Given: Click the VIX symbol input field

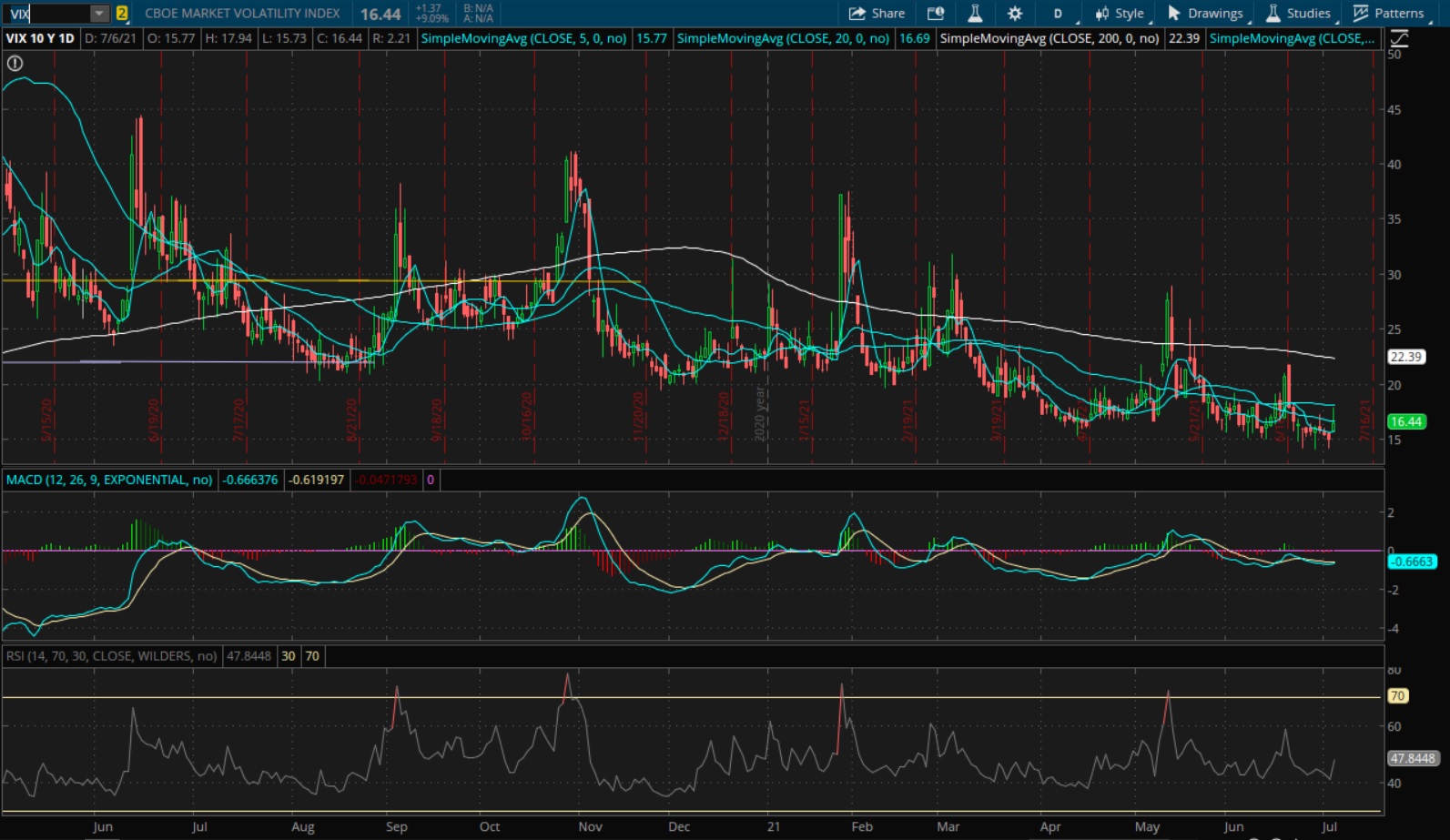Looking at the screenshot, I should (x=46, y=14).
